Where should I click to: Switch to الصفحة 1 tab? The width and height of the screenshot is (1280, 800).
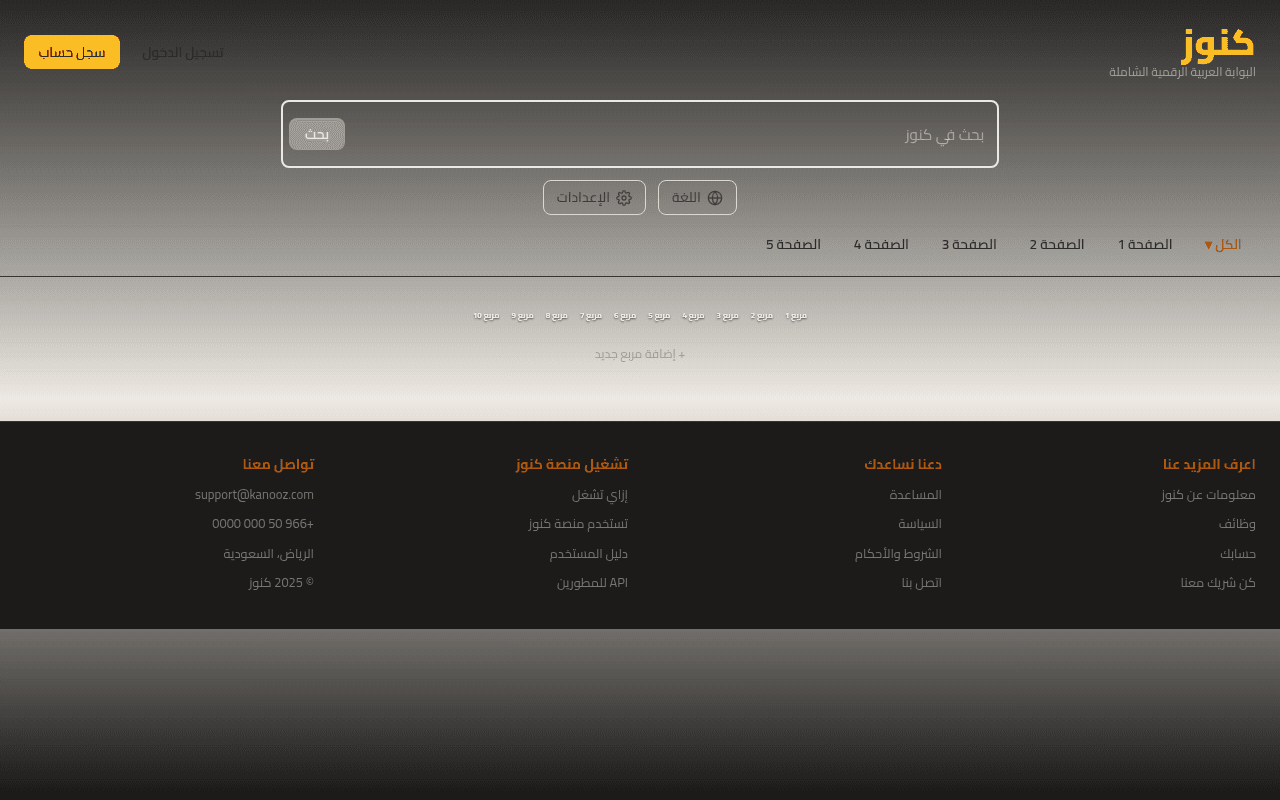(1145, 245)
